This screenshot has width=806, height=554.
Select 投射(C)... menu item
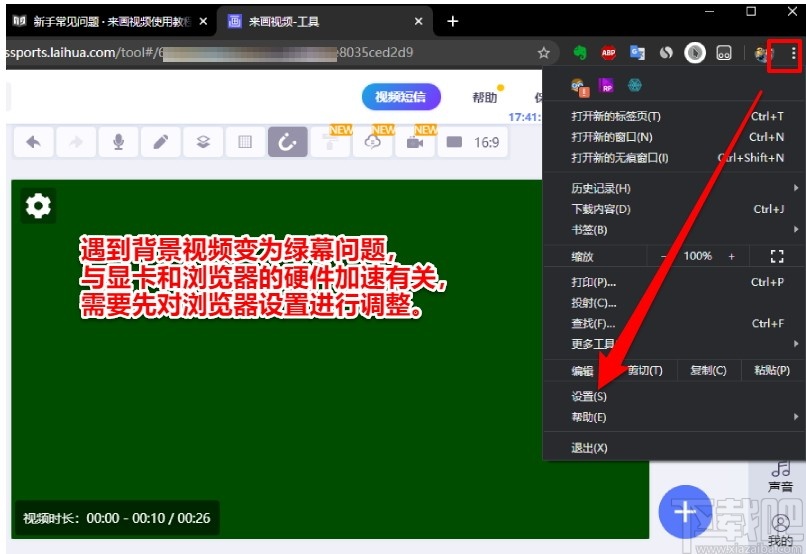[673, 303]
